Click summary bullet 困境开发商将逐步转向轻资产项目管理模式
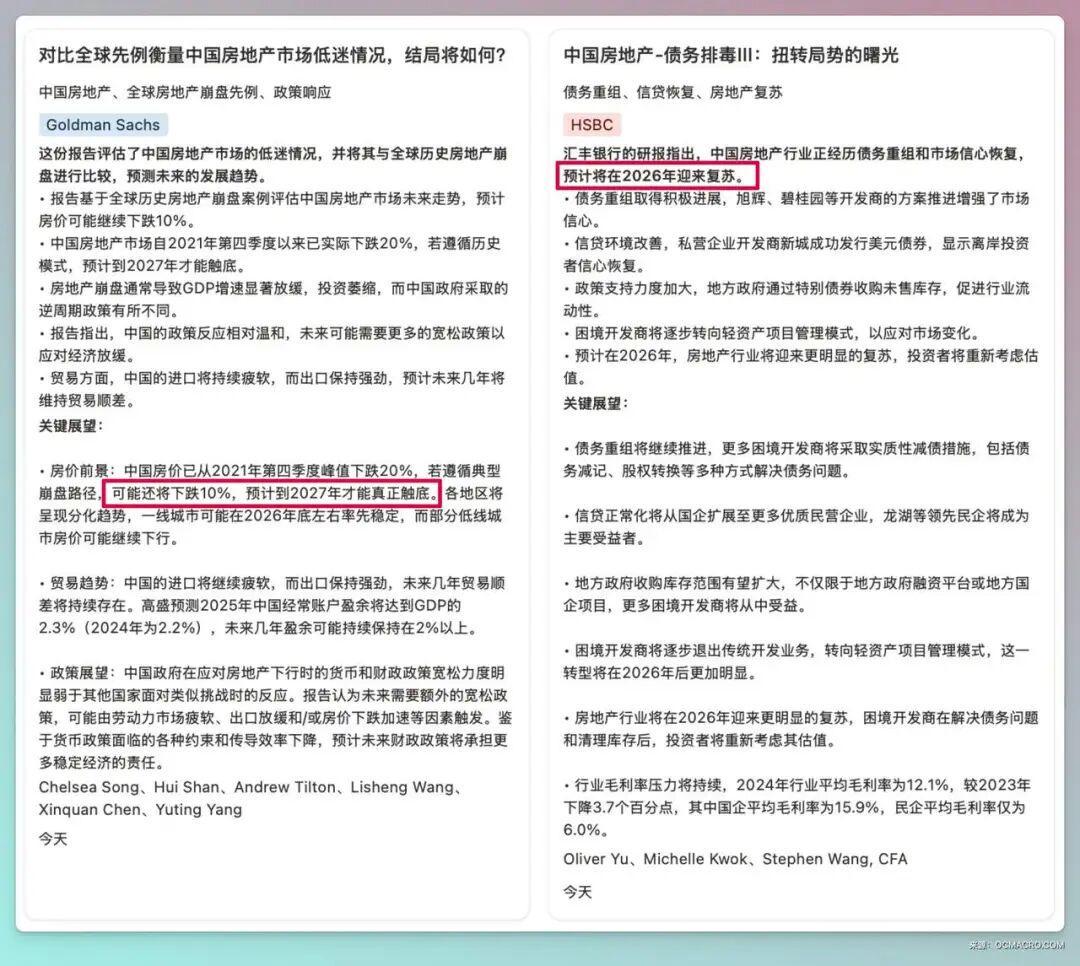This screenshot has height=966, width=1080. click(771, 333)
